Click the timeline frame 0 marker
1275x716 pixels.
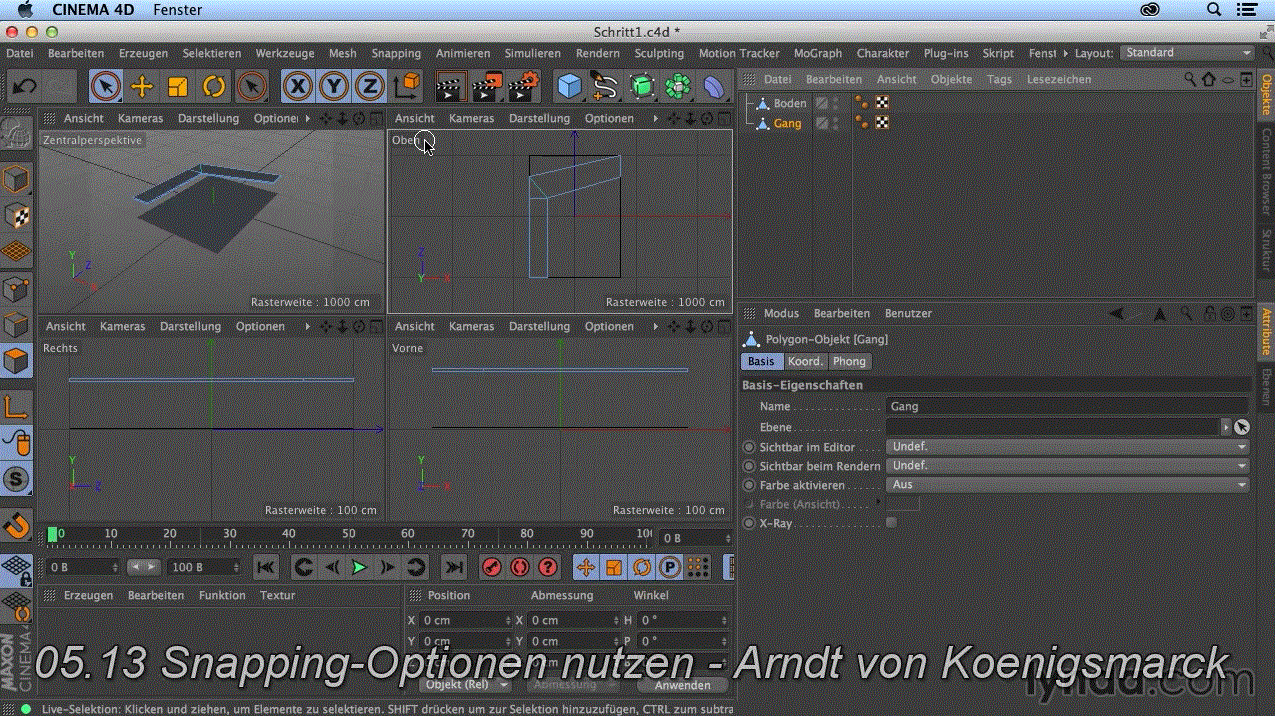53,535
